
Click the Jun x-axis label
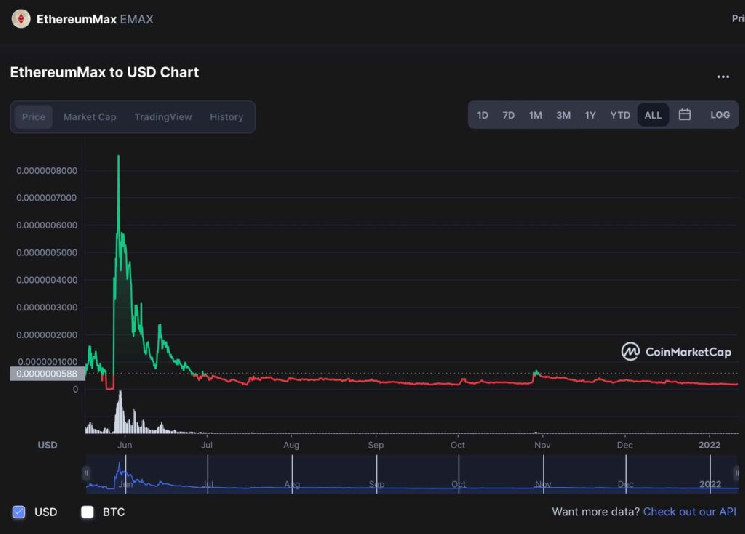coord(124,445)
